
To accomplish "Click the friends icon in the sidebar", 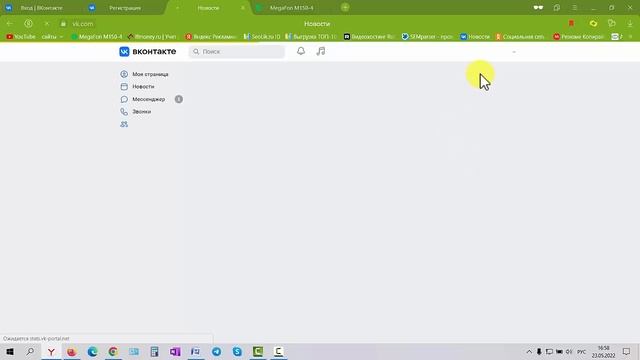I will pos(124,124).
